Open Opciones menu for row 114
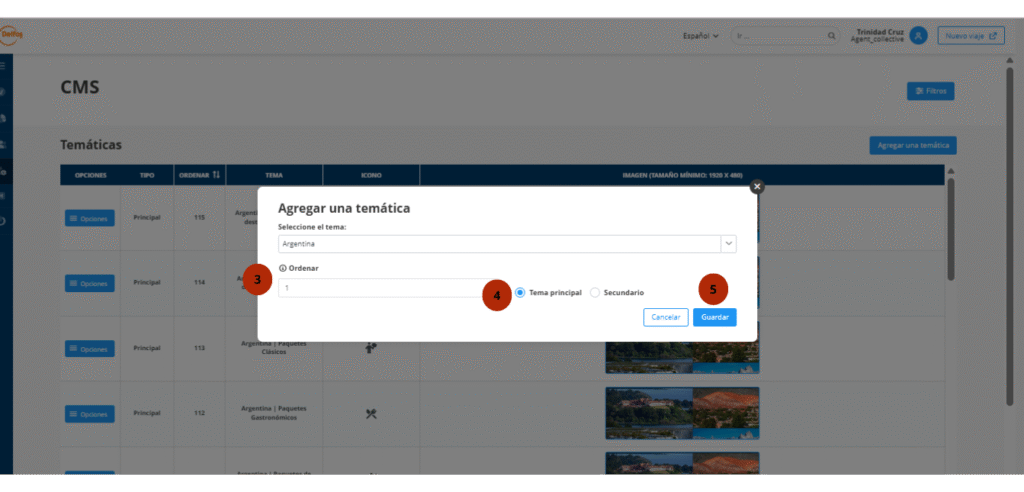Screen dimensions: 1024x492 (x=90, y=283)
